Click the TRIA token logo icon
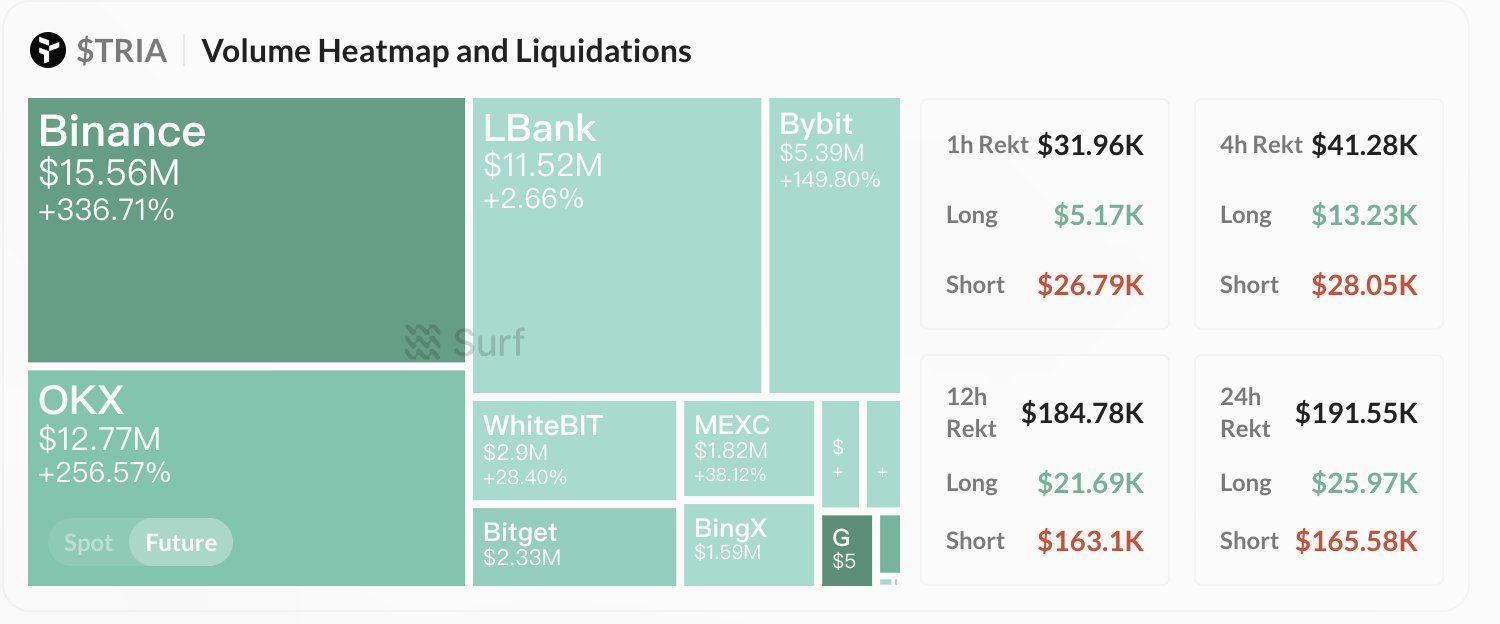The image size is (1500, 624). (x=47, y=50)
